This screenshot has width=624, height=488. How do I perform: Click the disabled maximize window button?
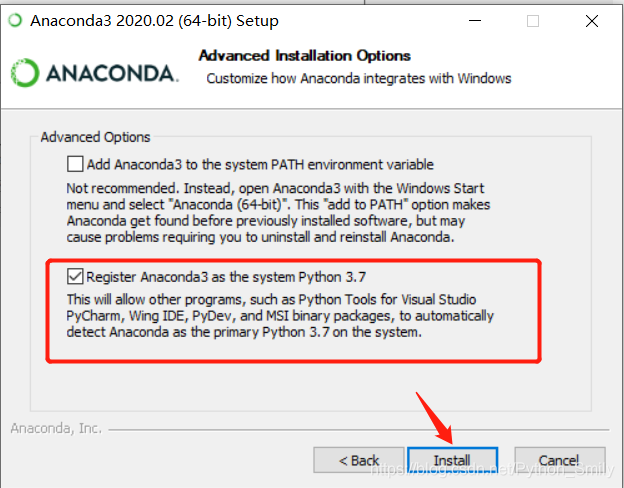pyautogui.click(x=533, y=21)
